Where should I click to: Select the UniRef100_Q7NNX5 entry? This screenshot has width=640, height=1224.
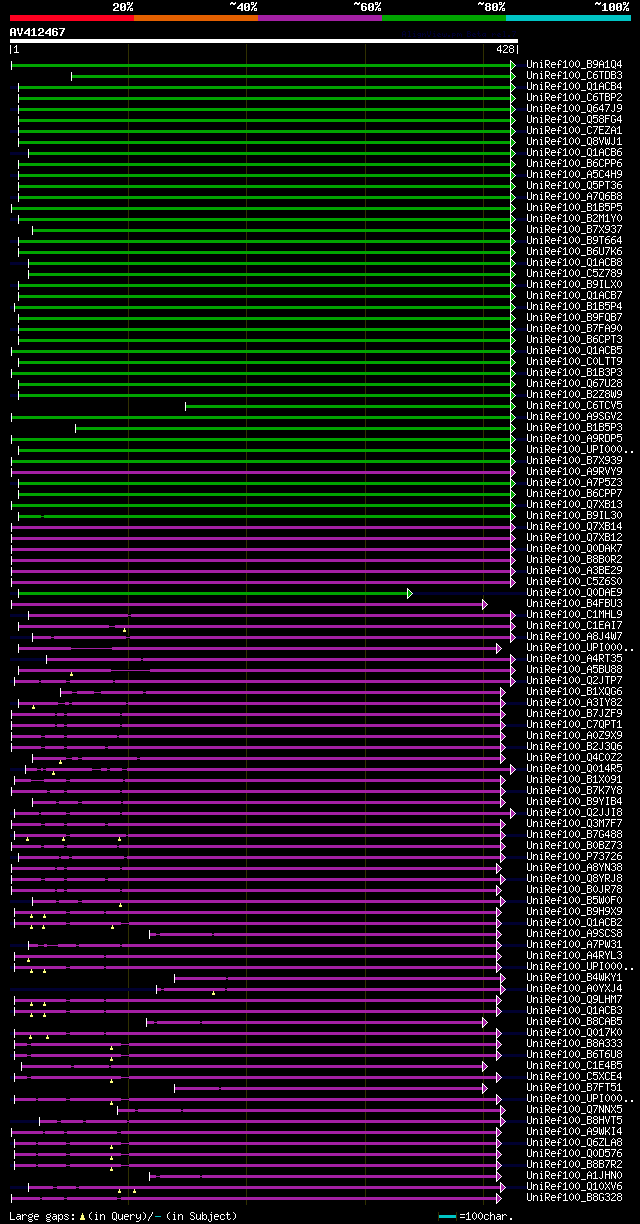574,1109
